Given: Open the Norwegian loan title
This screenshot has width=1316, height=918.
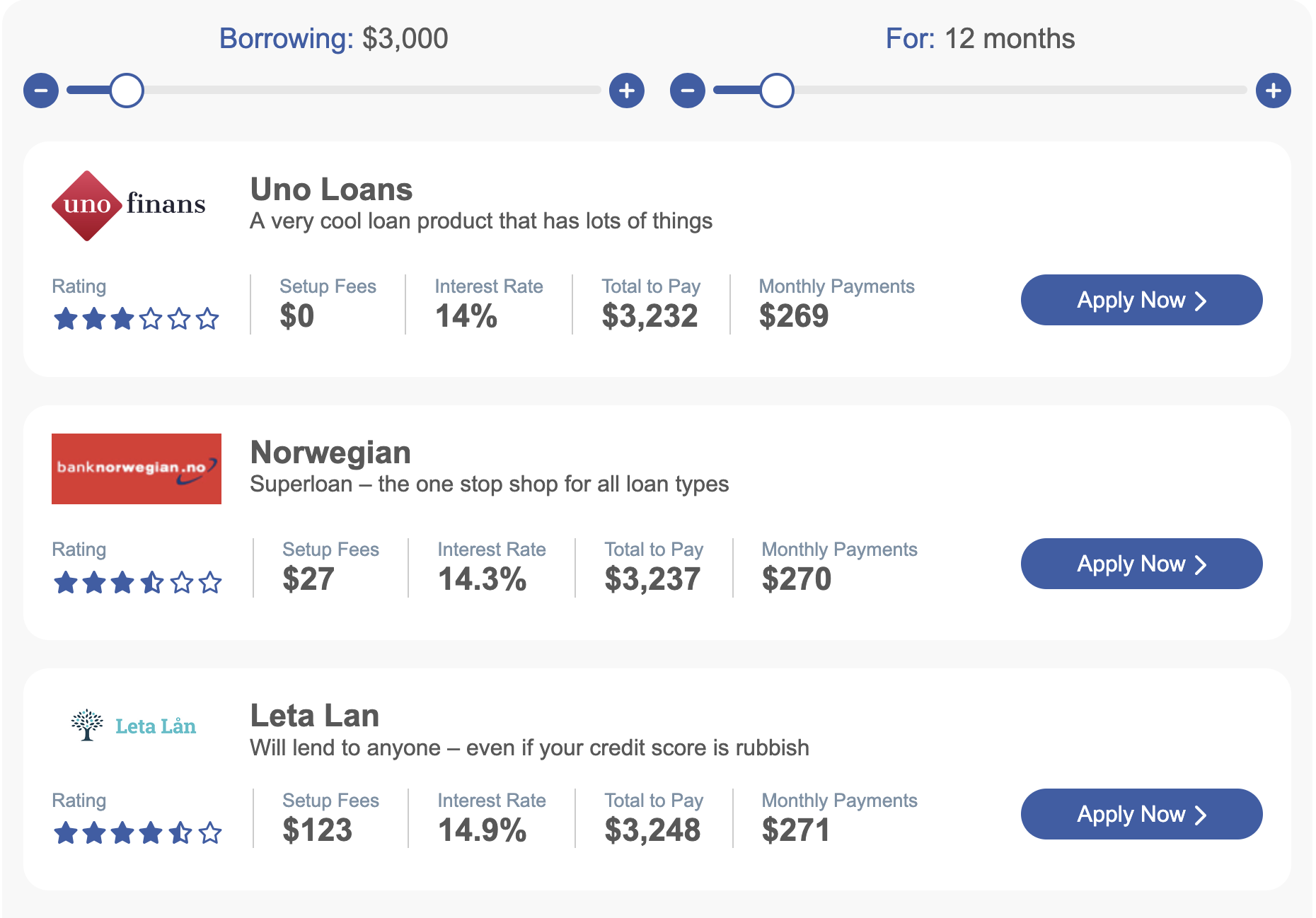Looking at the screenshot, I should tap(330, 453).
